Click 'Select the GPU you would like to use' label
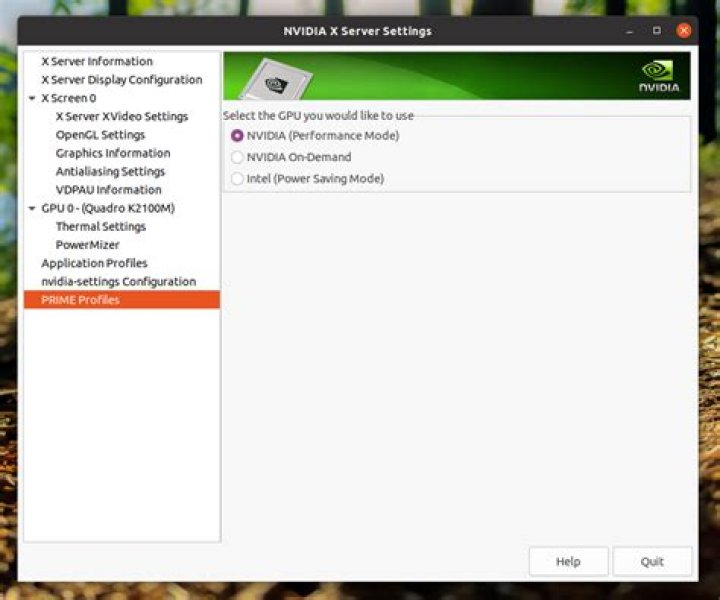Image resolution: width=720 pixels, height=600 pixels. coord(318,116)
